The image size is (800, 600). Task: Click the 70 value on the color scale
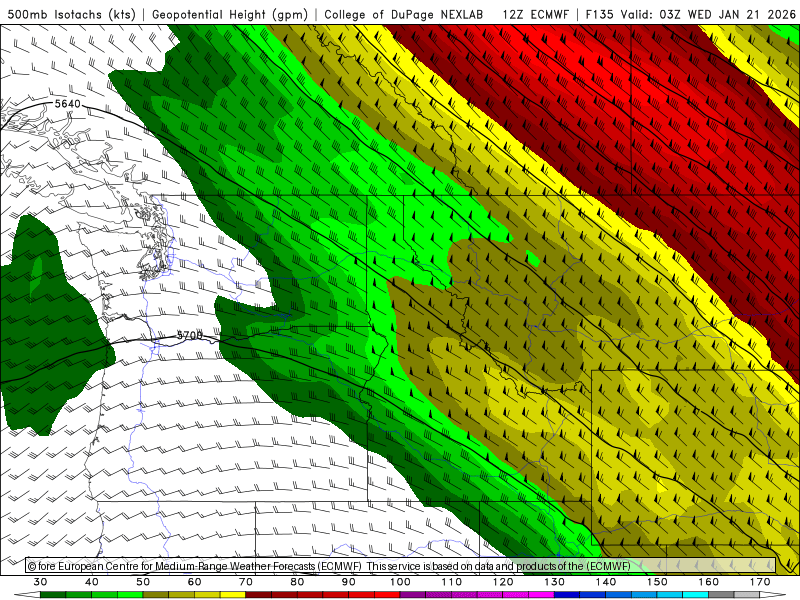[246, 582]
